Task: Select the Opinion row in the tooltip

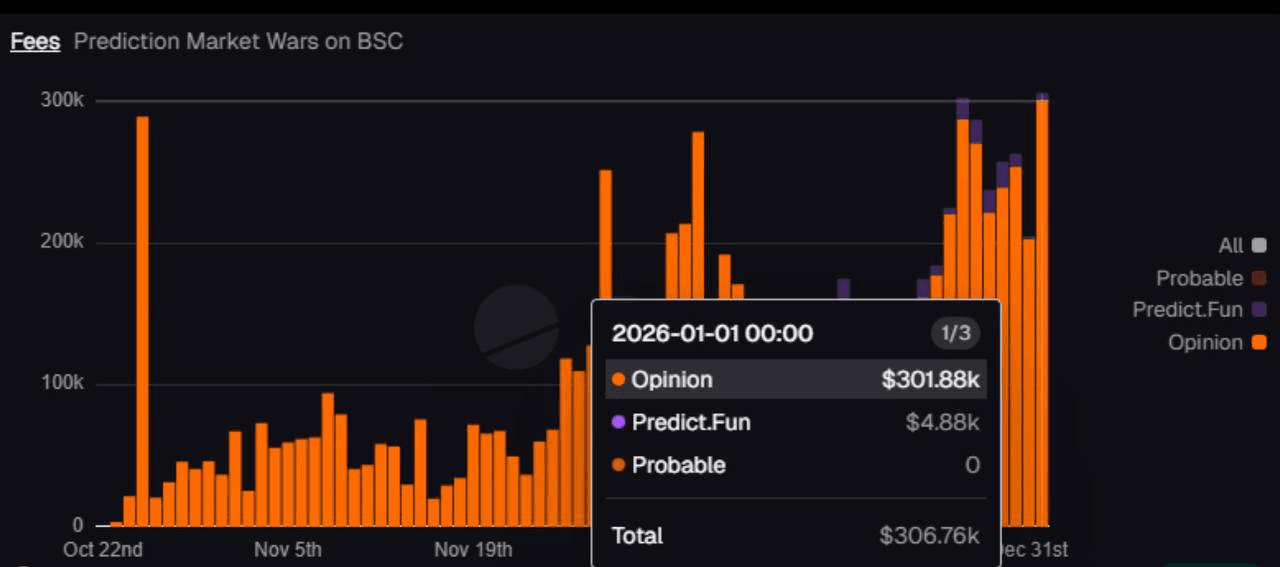Action: click(795, 380)
